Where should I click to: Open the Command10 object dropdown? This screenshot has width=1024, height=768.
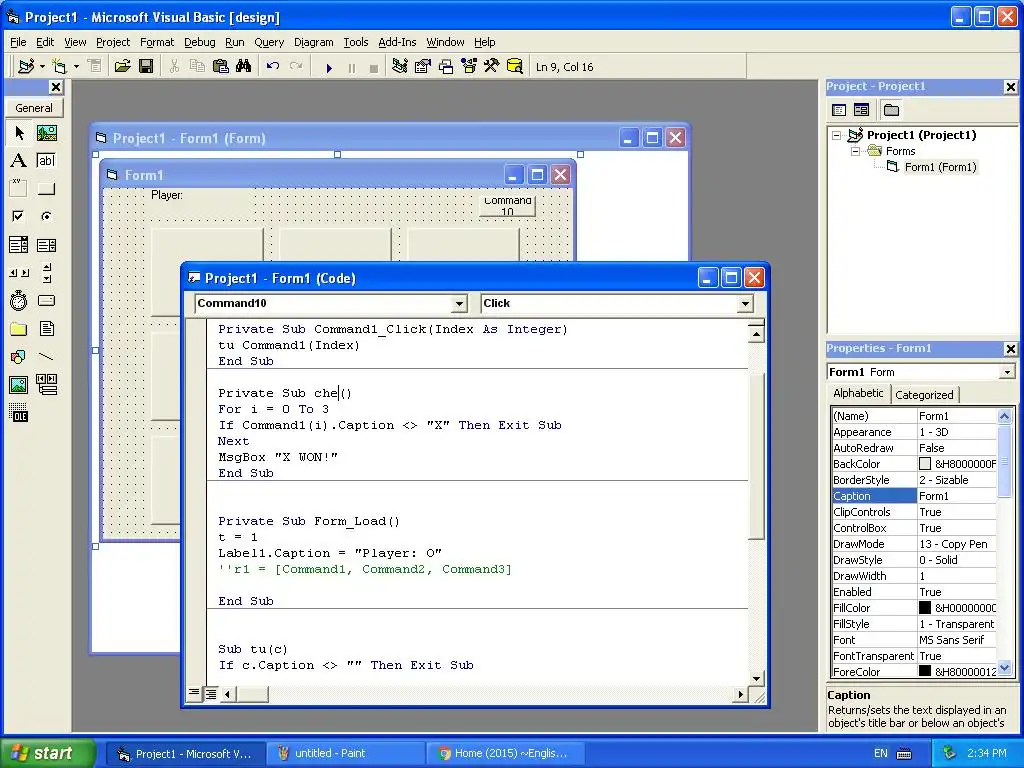(459, 304)
